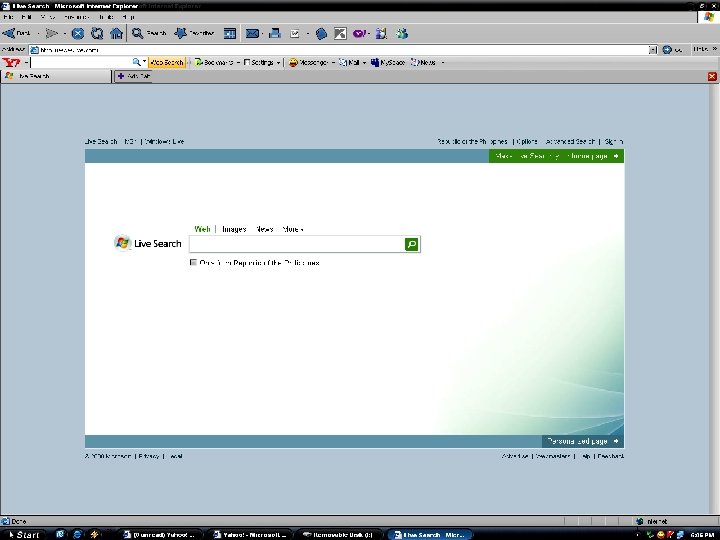Open Yahoo Messenger smiley button
Screen dimensions: 720x540
(x=308, y=62)
